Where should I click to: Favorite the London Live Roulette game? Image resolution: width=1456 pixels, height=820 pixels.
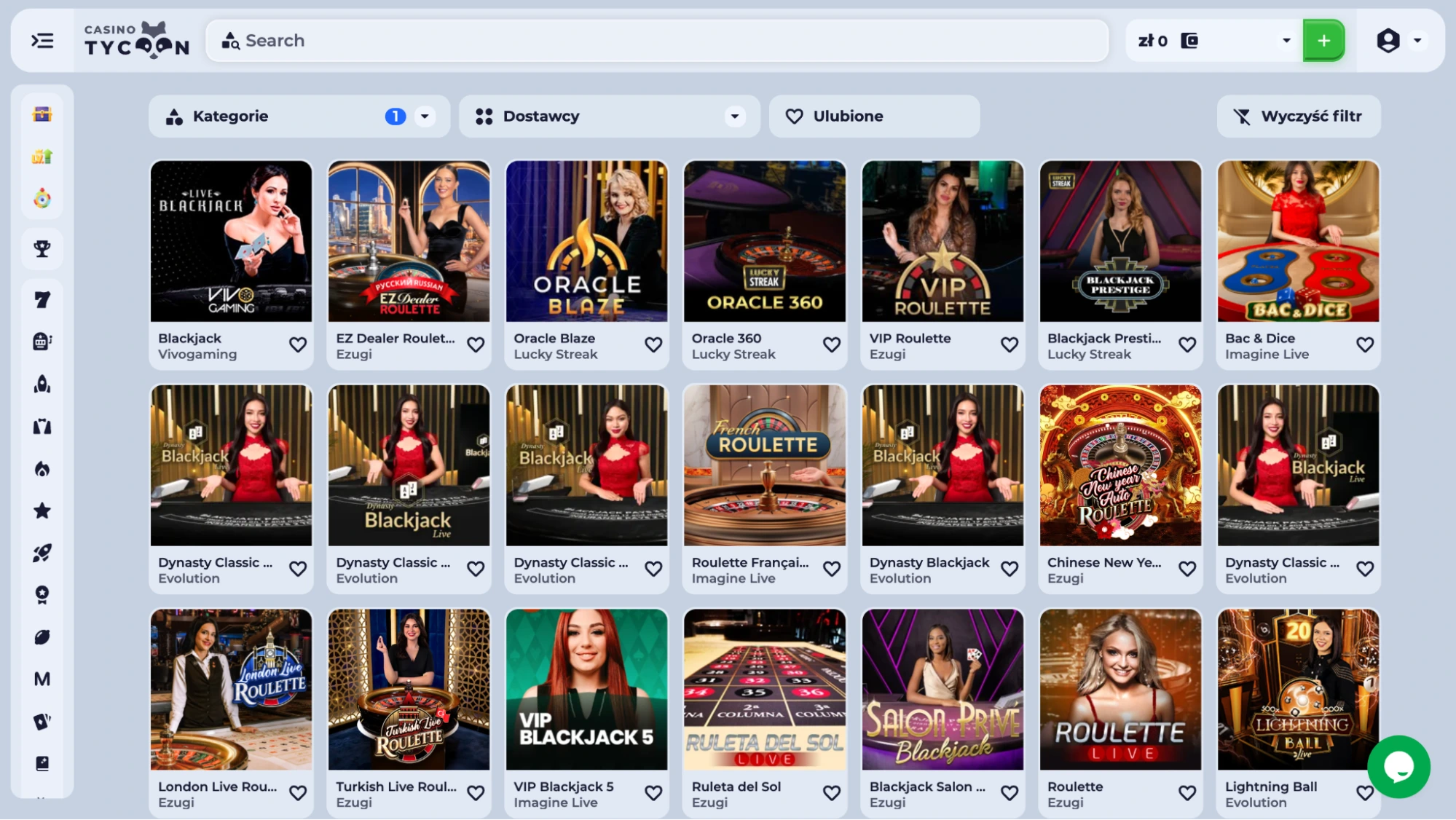coord(298,793)
